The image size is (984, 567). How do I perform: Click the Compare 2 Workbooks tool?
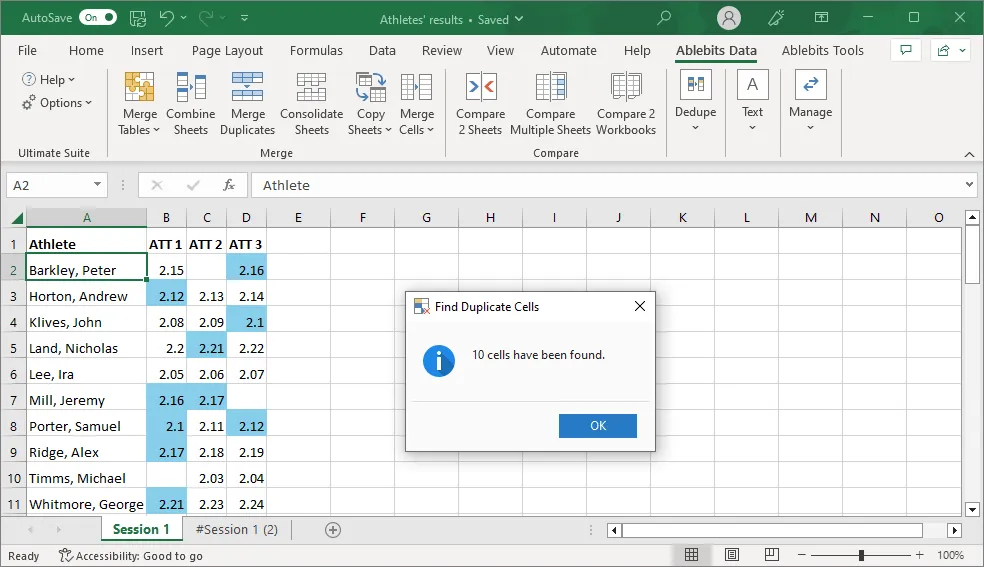626,103
